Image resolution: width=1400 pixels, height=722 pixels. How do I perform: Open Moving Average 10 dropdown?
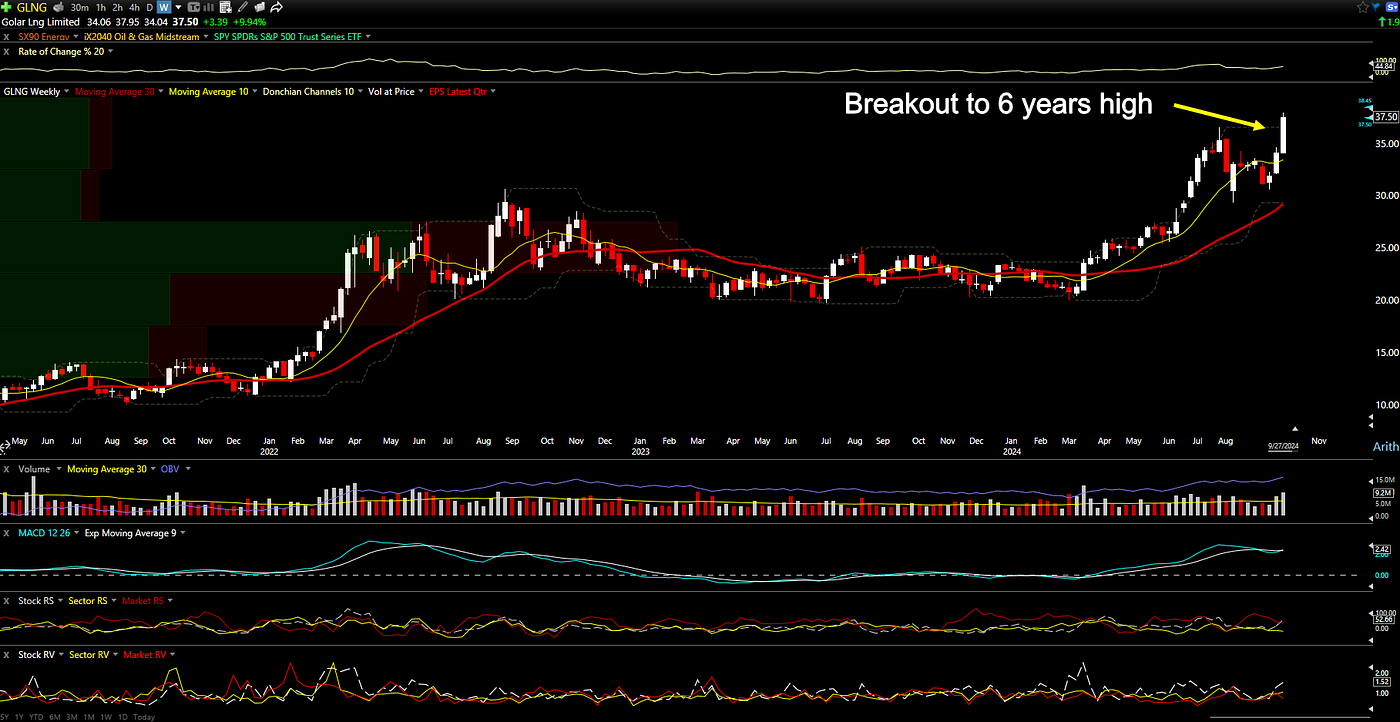[254, 92]
